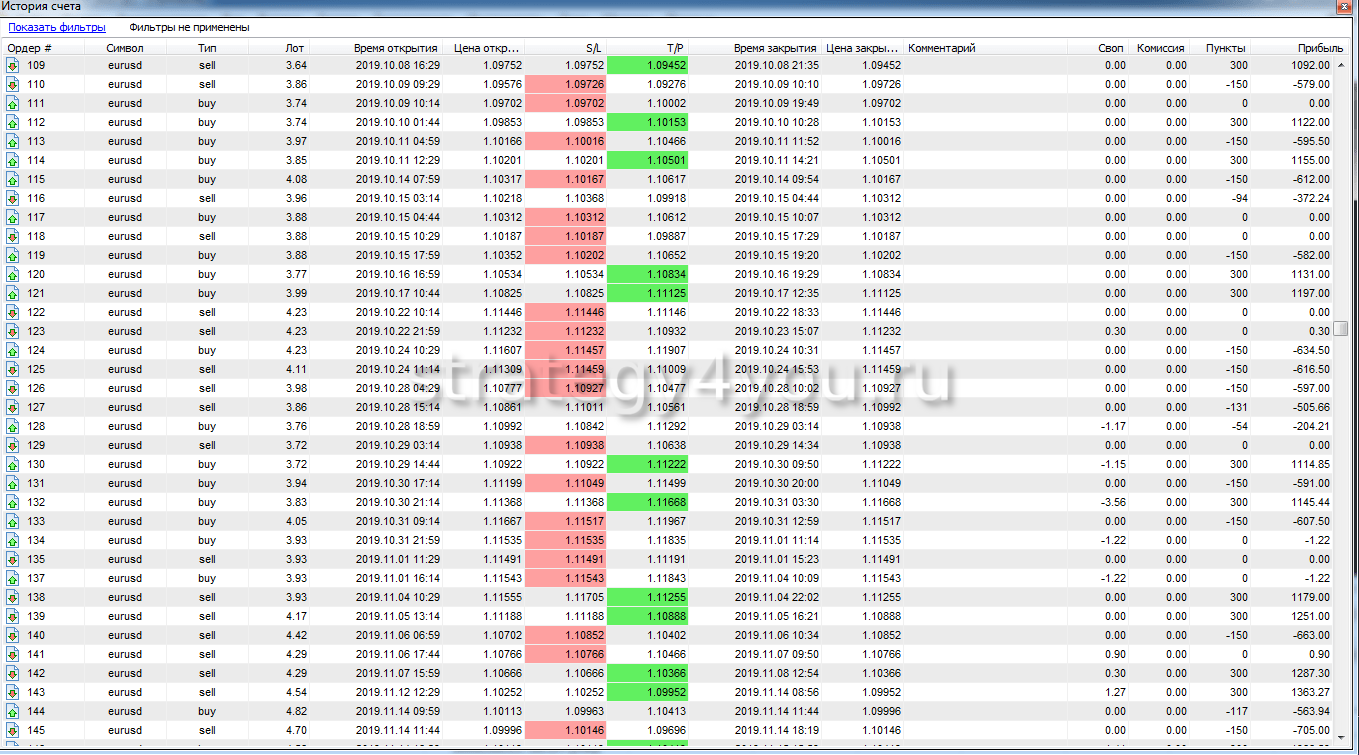This screenshot has width=1359, height=755.
Task: Click the trade icon beside order 112
Action: click(x=13, y=122)
